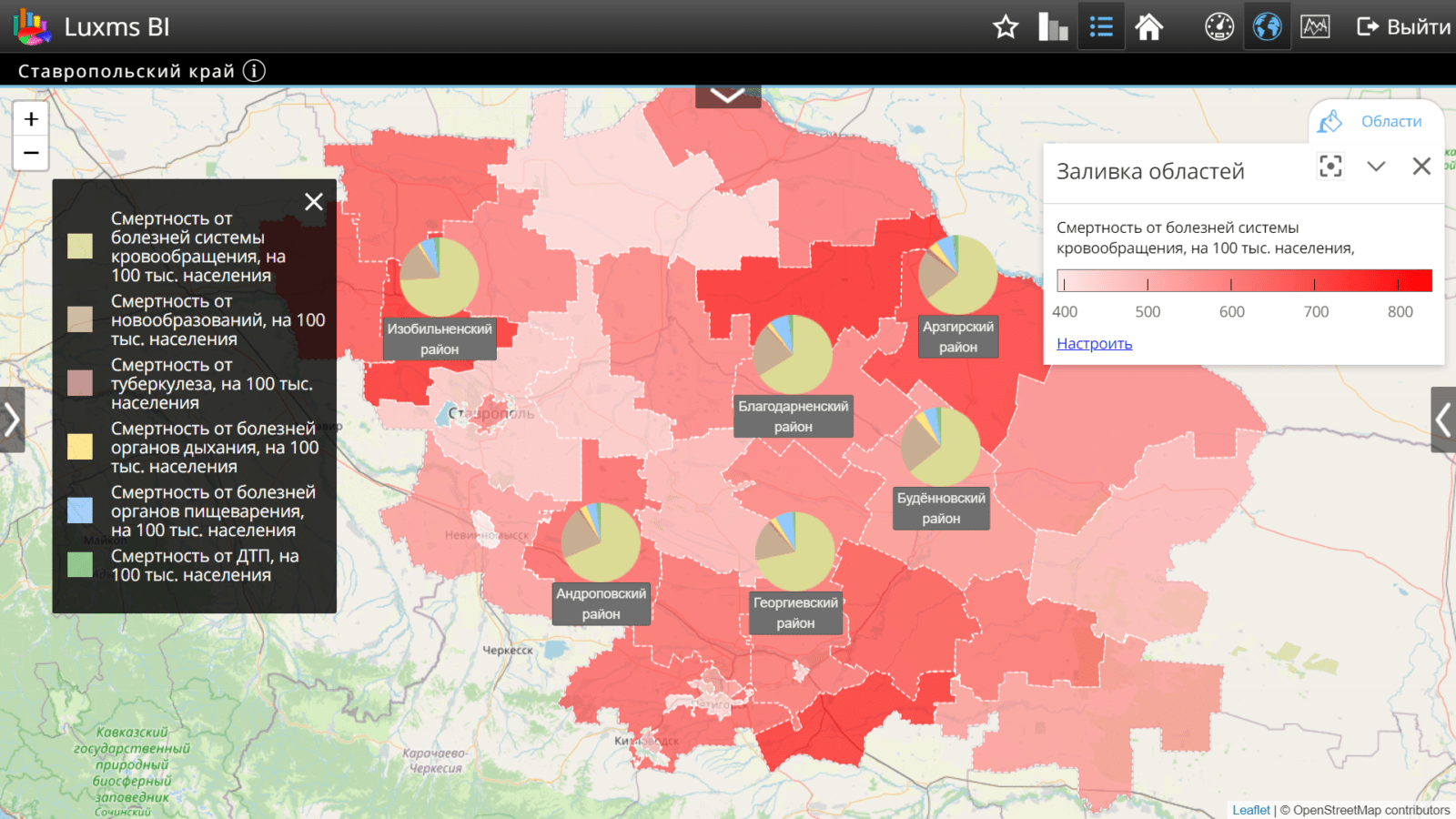1456x819 pixels.
Task: Click Изобильненский район pie chart
Action: (440, 278)
